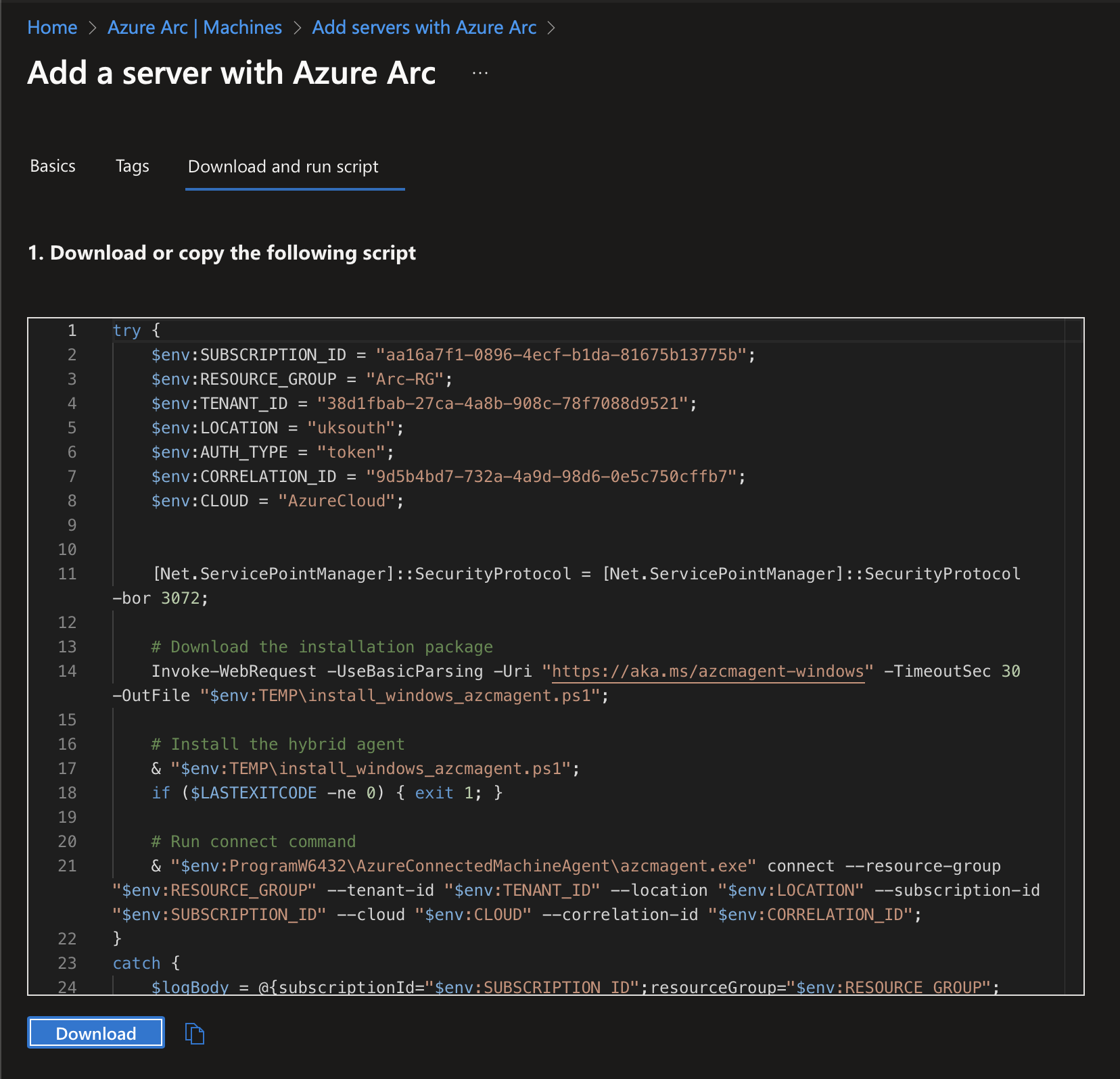Open Add servers with Azure Arc breadcrumb
The width and height of the screenshot is (1120, 1079).
(424, 28)
